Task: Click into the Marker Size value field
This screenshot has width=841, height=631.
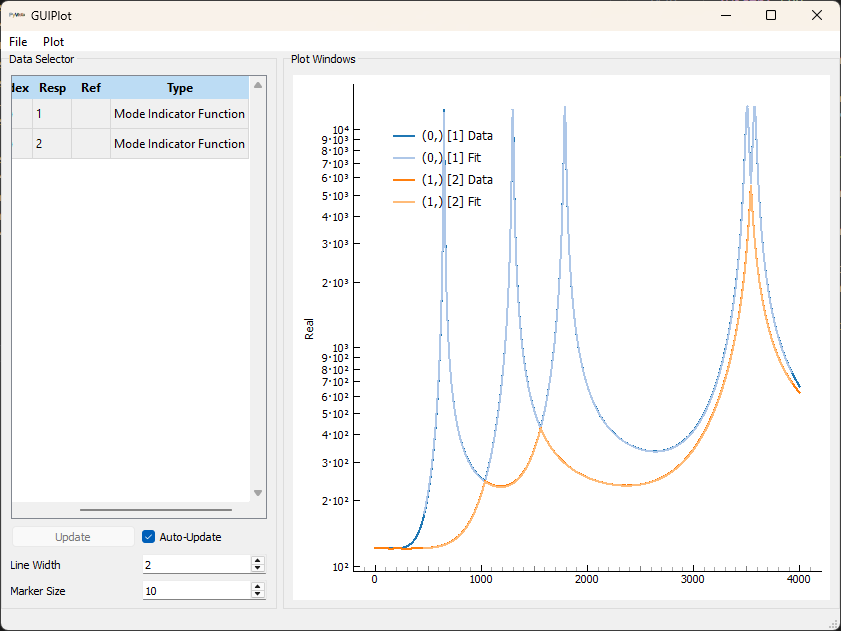Action: pos(195,591)
